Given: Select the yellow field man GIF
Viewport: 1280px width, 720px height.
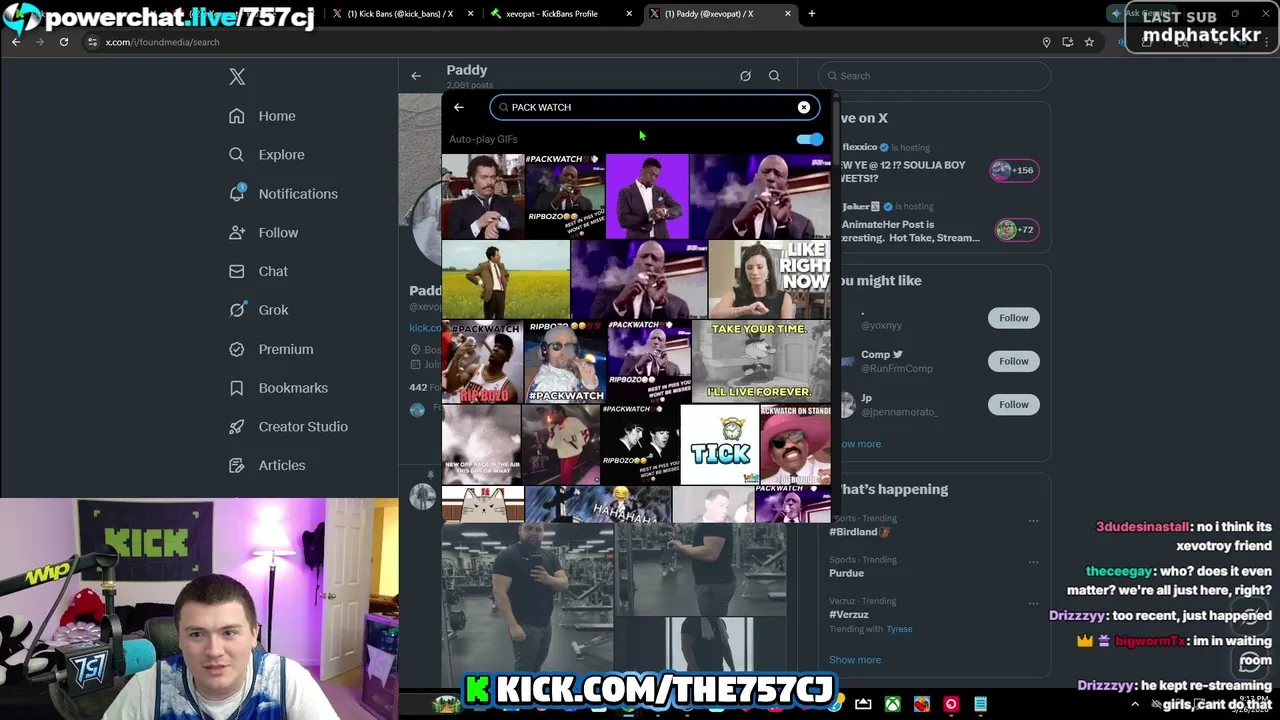Looking at the screenshot, I should pyautogui.click(x=506, y=279).
